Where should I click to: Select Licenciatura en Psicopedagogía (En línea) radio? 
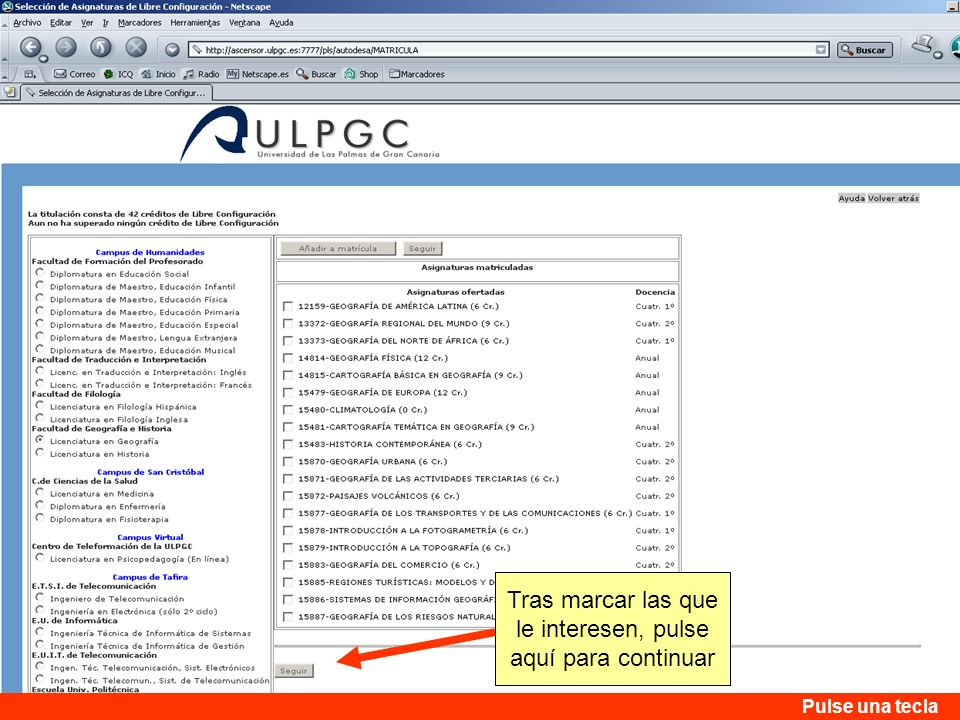40,558
